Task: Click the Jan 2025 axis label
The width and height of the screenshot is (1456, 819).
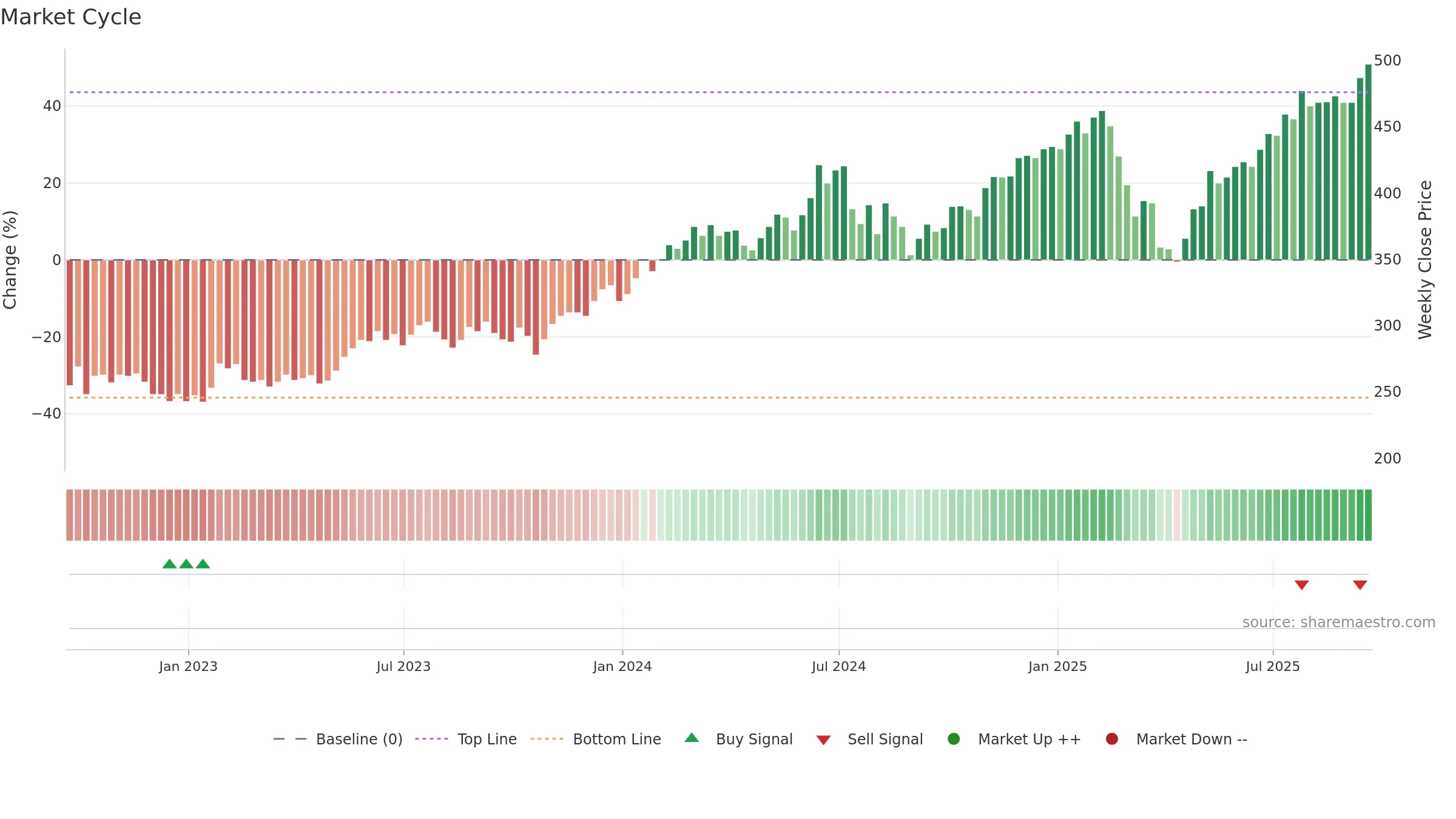Action: tap(1058, 667)
